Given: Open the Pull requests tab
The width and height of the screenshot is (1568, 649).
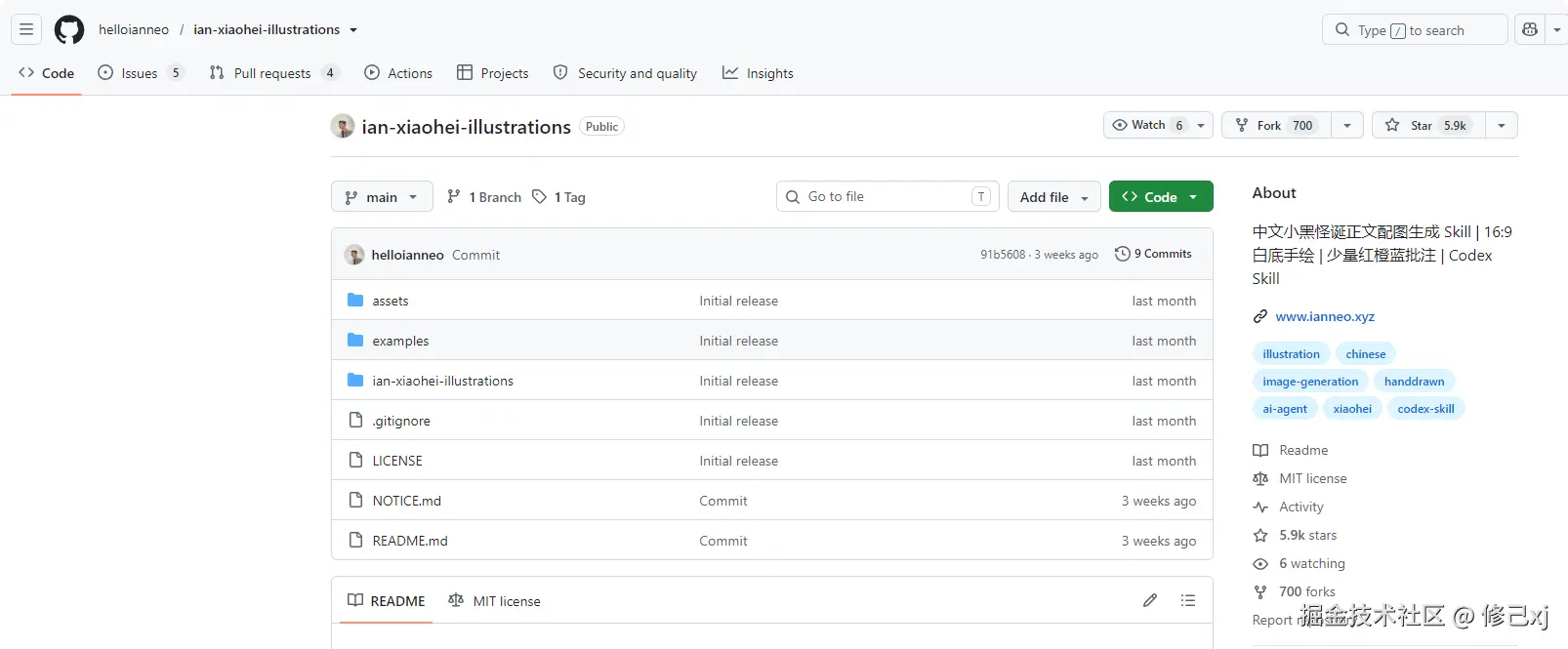Looking at the screenshot, I should (273, 73).
